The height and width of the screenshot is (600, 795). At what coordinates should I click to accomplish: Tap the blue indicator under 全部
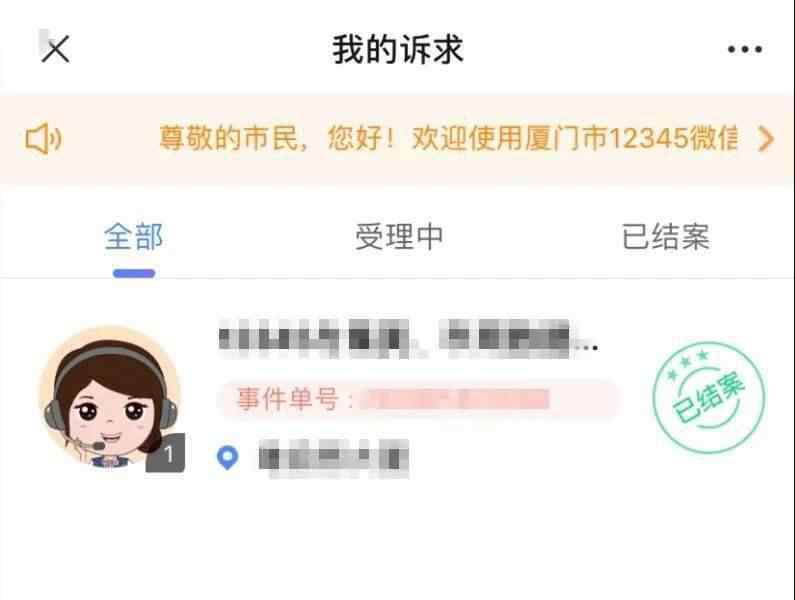134,273
